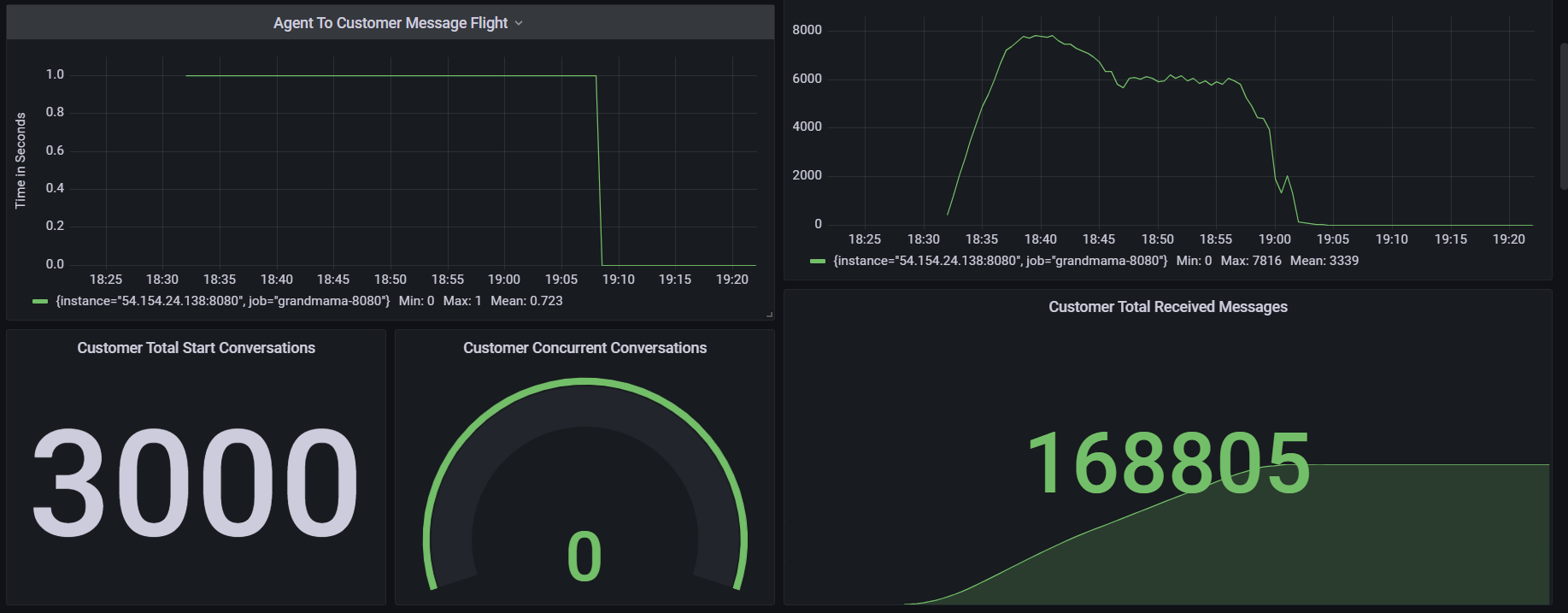Click the resize handle of the Message Flight panel

769,315
